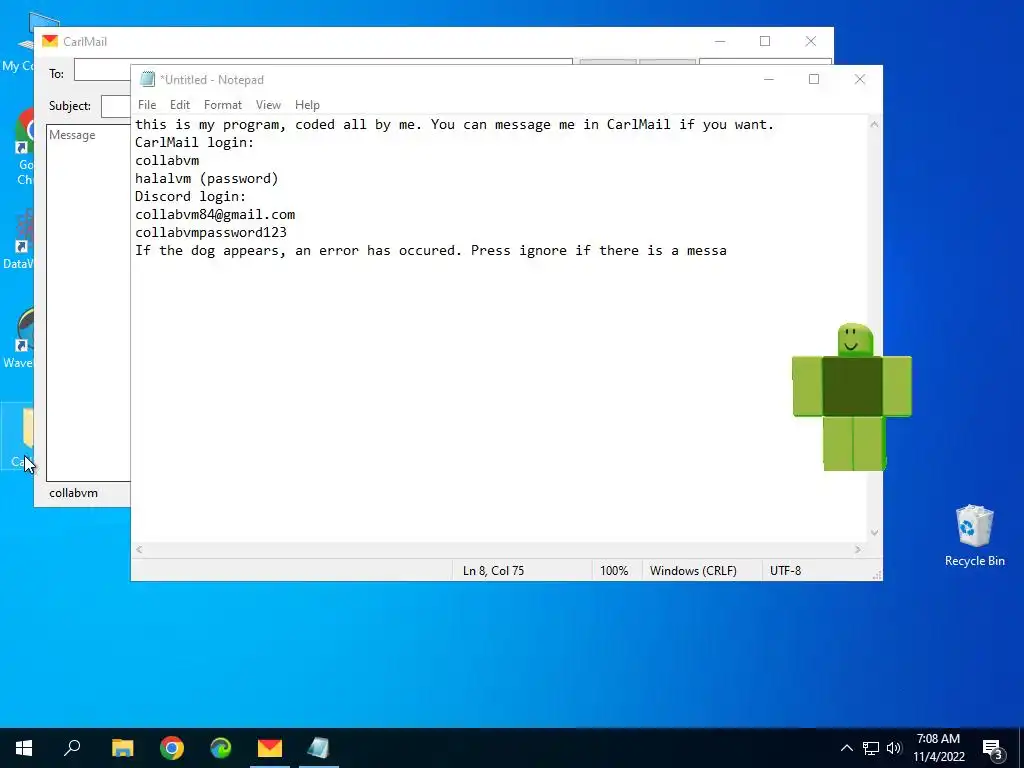Click the Notepad vertical scrollbar down arrow
The image size is (1024, 768).
click(874, 533)
